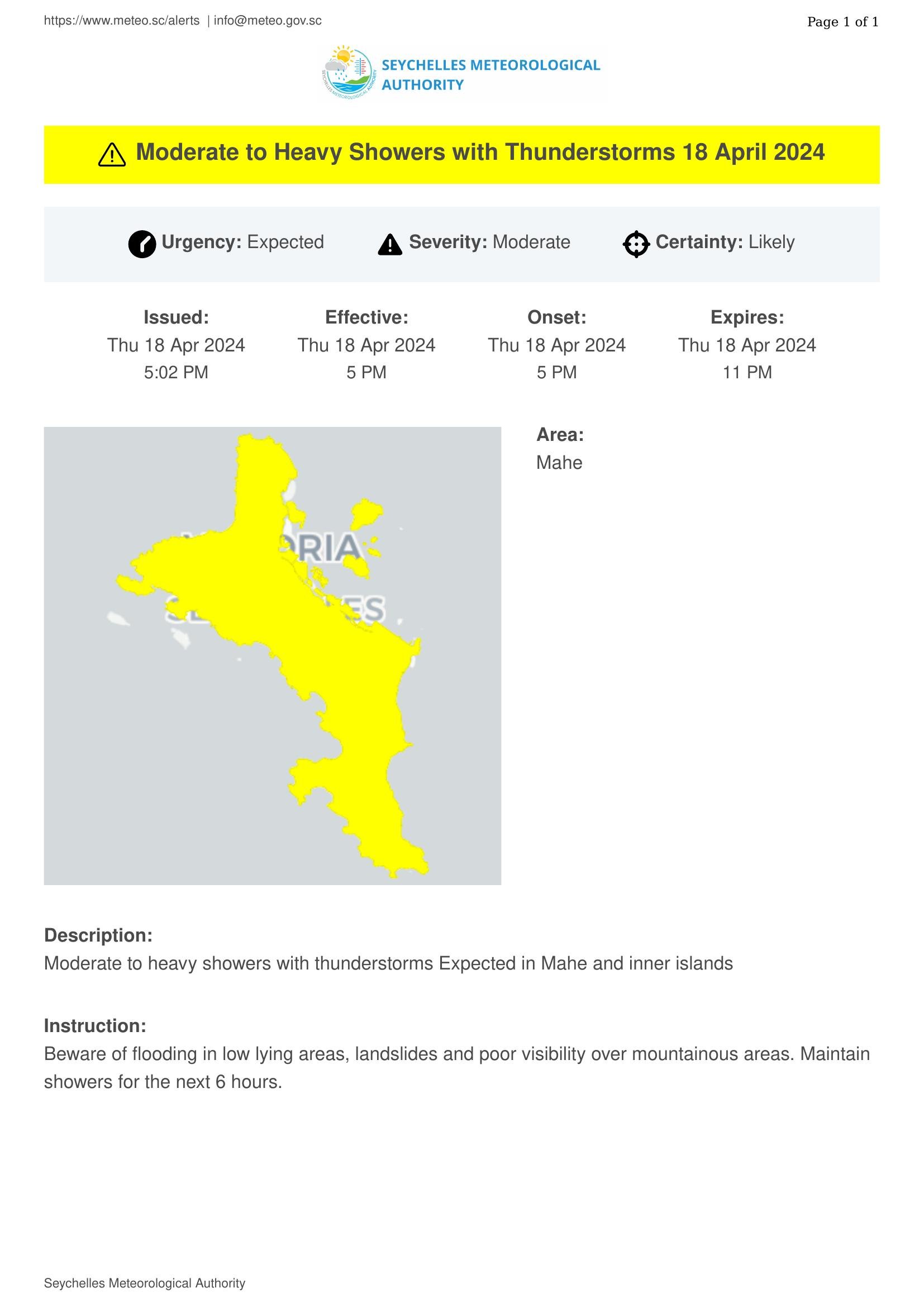Click the warning triangle icon in title banner
924x1307 pixels.
pos(112,154)
